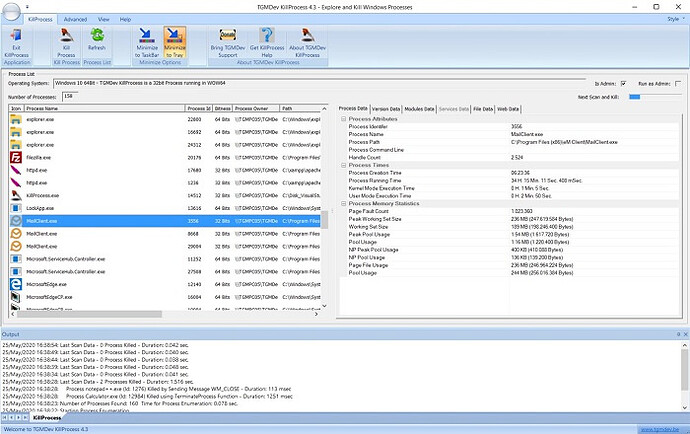Toggle the Is Admin checkbox
Viewport: 690px width, 434px height.
[624, 84]
